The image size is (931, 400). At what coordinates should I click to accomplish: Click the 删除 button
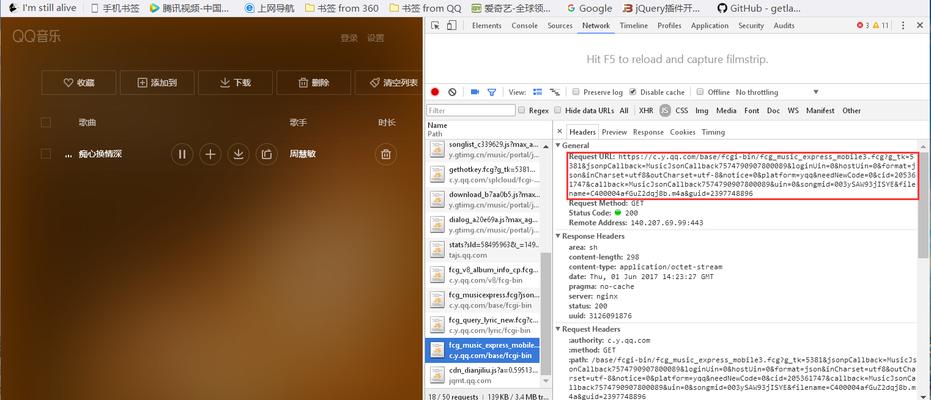(314, 82)
